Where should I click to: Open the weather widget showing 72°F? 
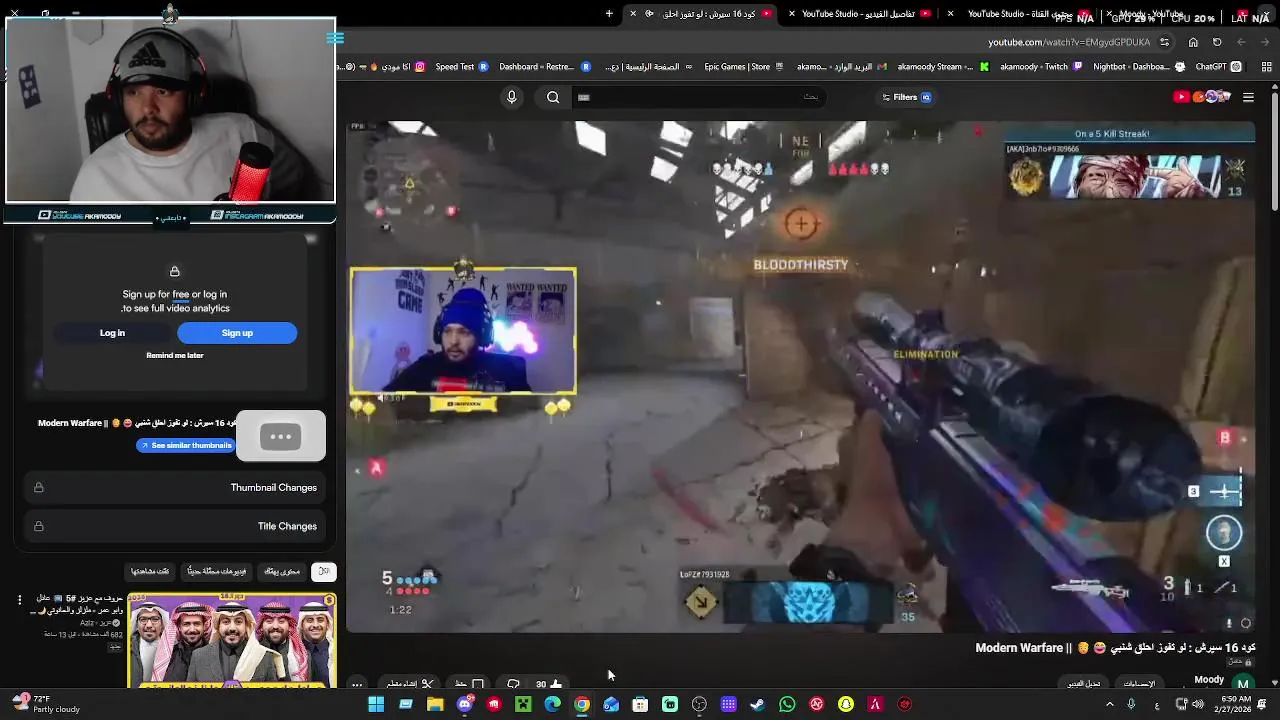(x=45, y=704)
